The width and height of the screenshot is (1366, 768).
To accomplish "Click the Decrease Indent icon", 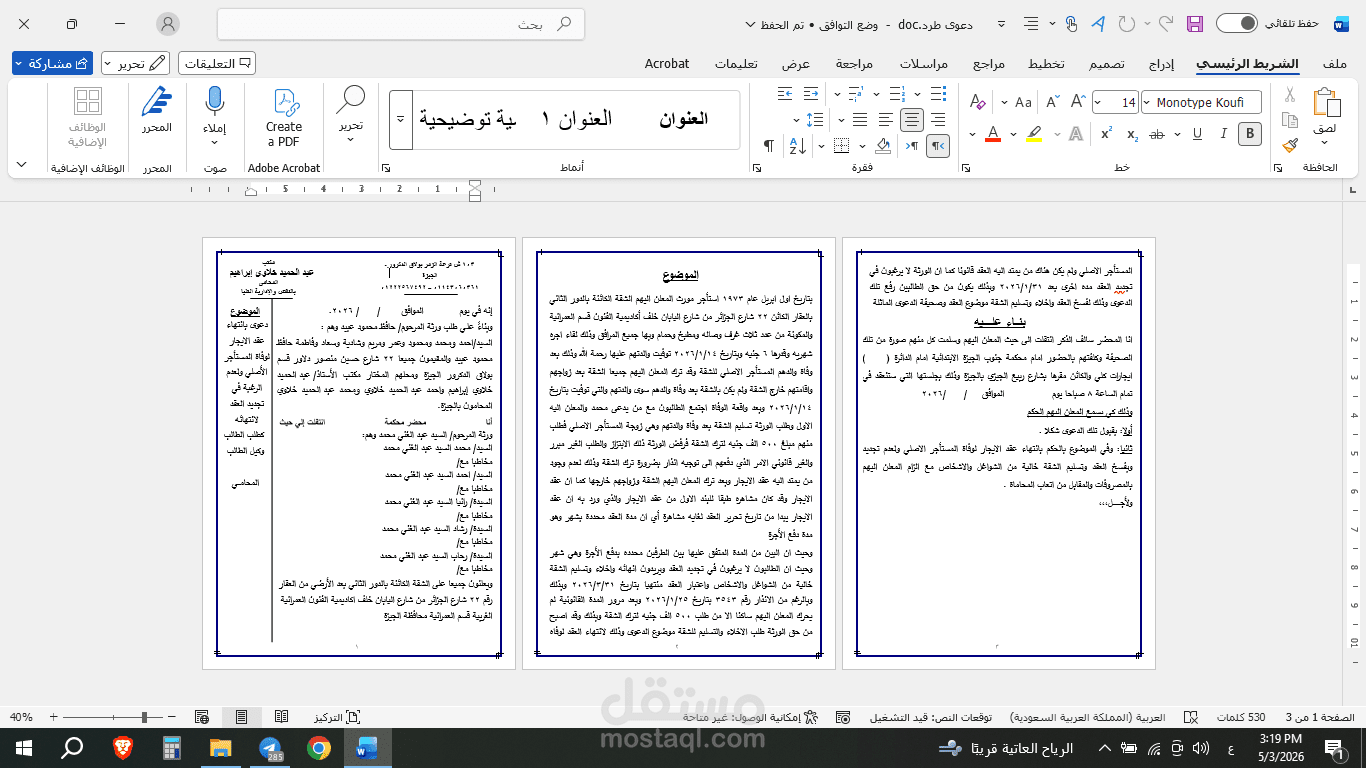I will [811, 93].
